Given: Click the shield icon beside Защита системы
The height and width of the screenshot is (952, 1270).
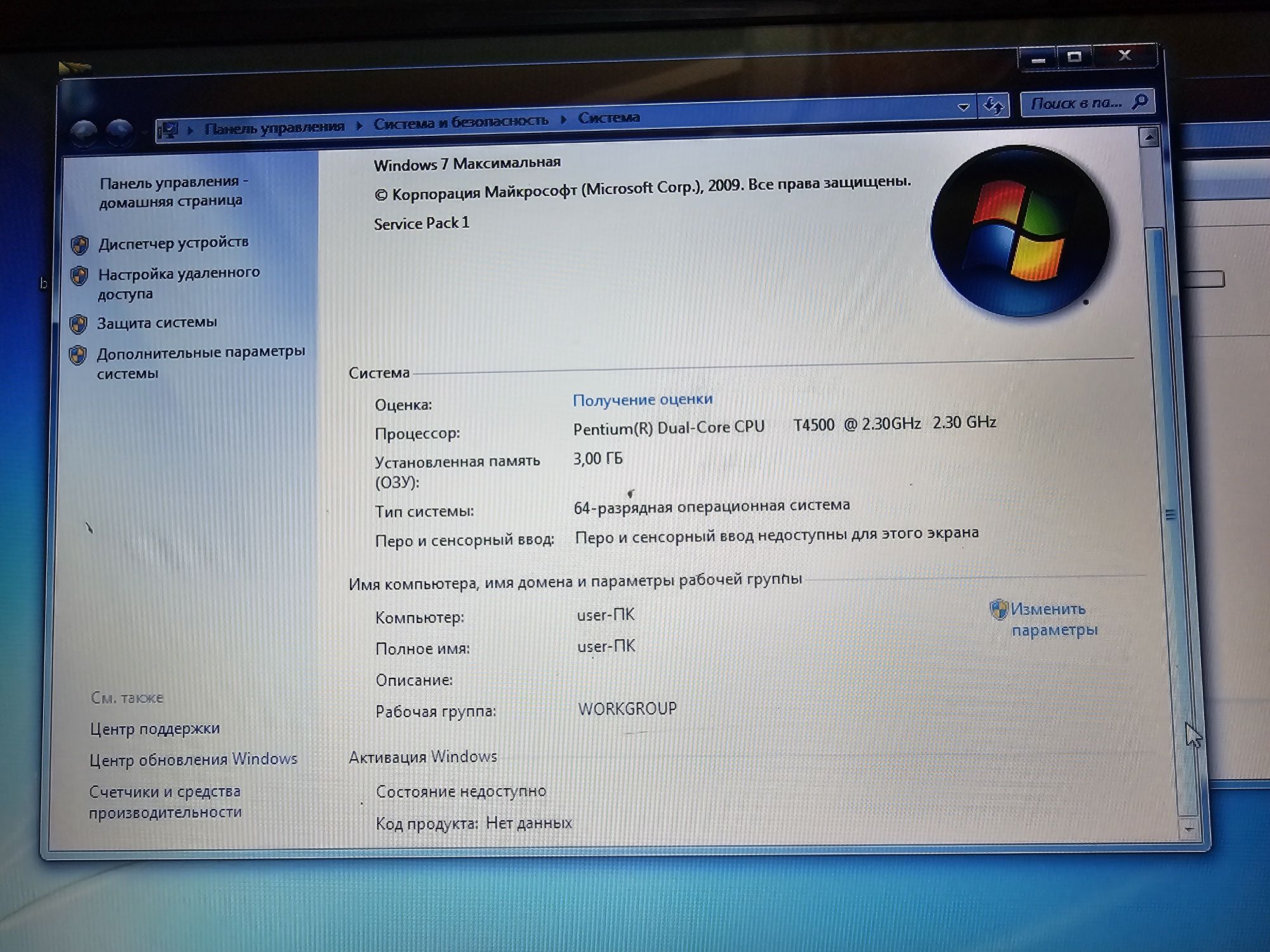Looking at the screenshot, I should (78, 324).
